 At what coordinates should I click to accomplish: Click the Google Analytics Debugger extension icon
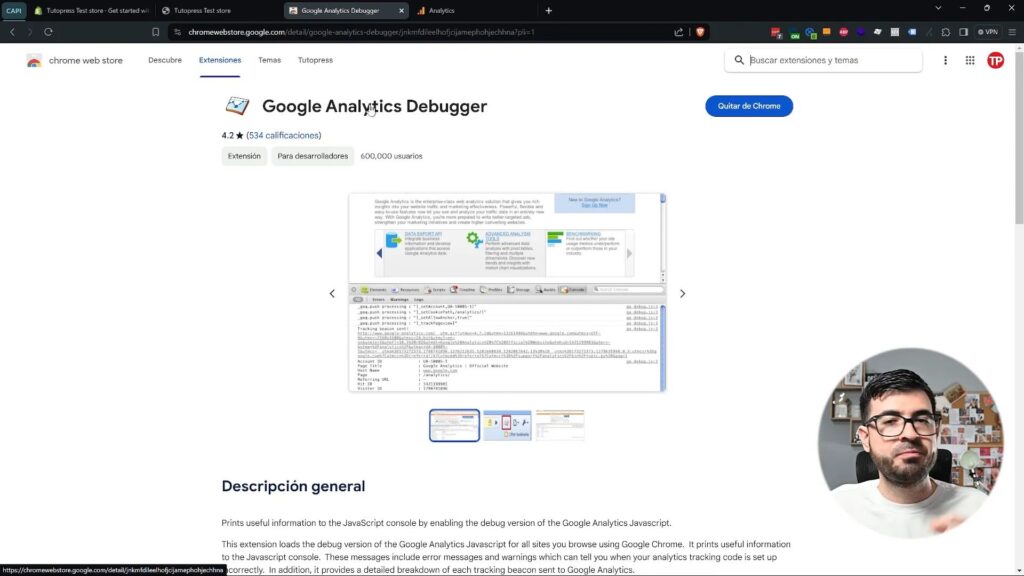tap(237, 105)
